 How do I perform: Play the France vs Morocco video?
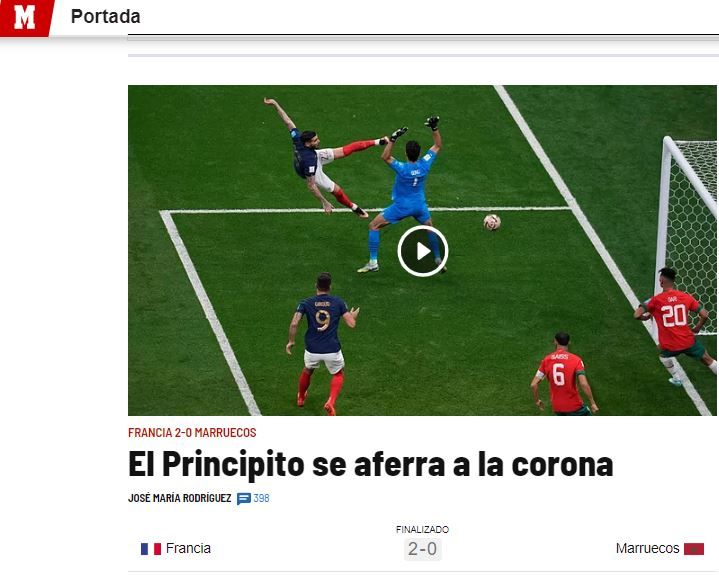coord(422,251)
